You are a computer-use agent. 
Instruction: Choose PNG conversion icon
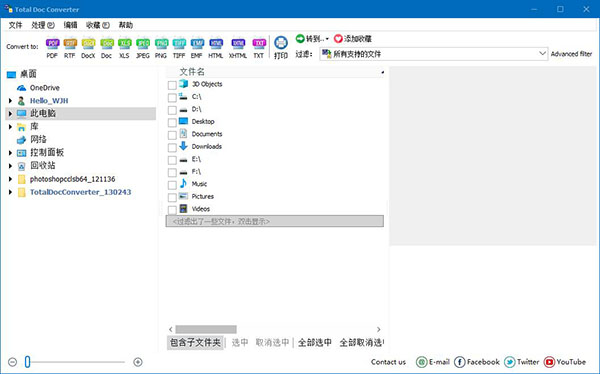161,47
